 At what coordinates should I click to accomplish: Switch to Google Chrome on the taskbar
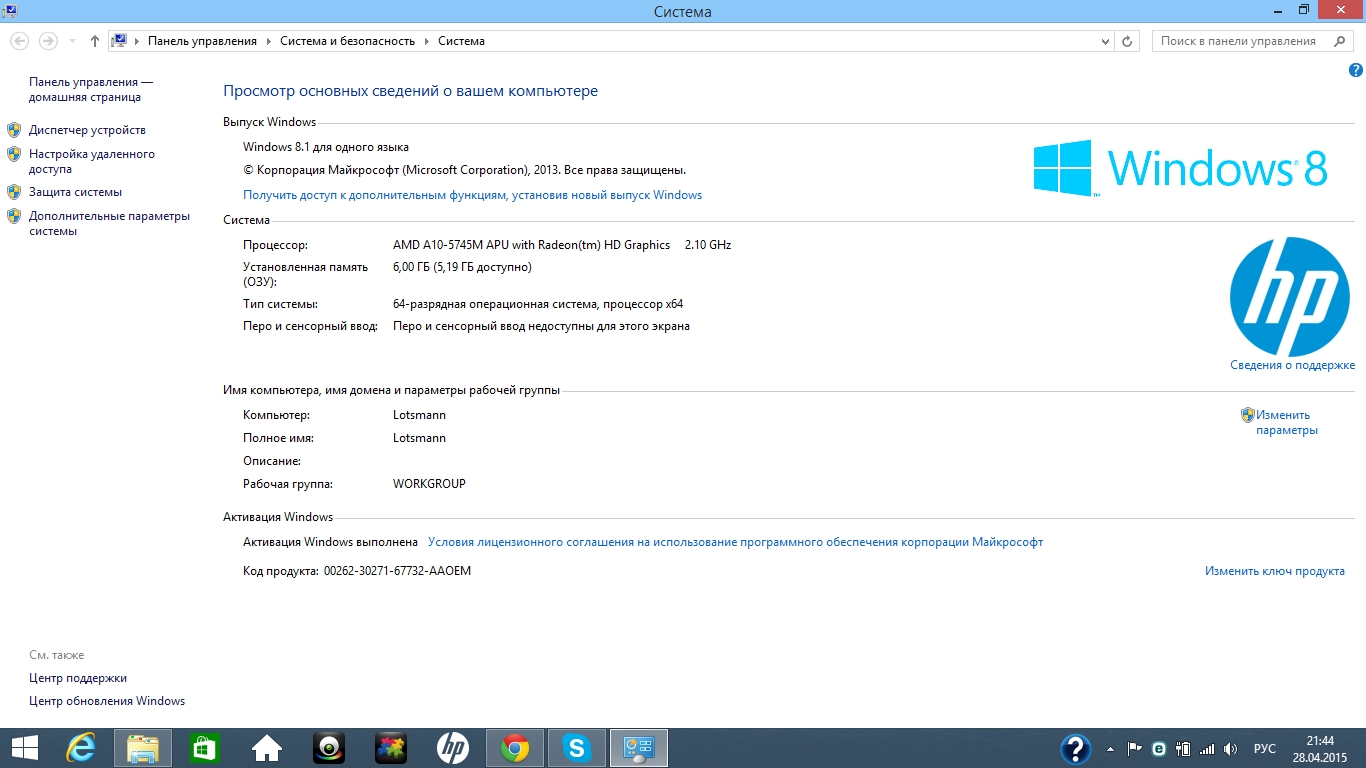pos(515,748)
